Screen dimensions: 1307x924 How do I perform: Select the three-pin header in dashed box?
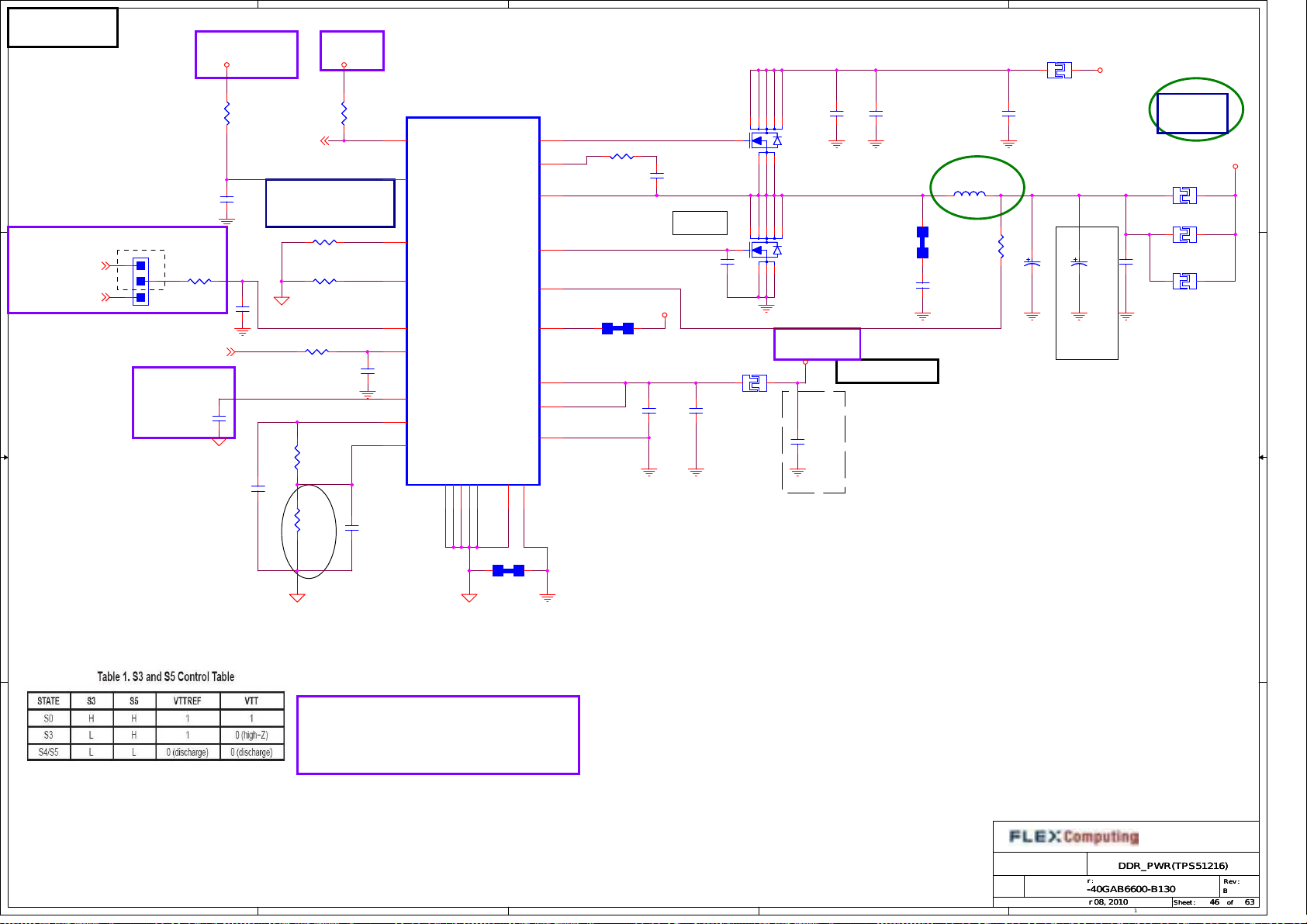pyautogui.click(x=140, y=282)
